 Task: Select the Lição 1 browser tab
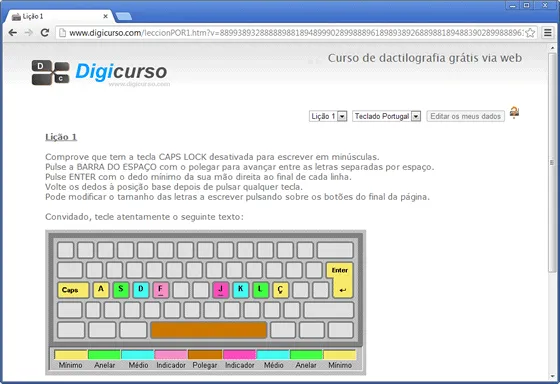(59, 16)
